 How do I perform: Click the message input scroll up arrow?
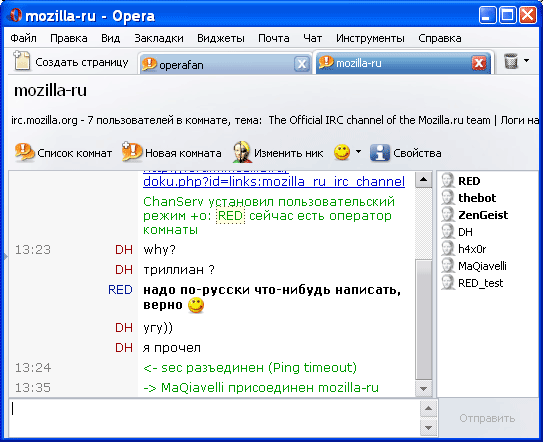tap(428, 409)
